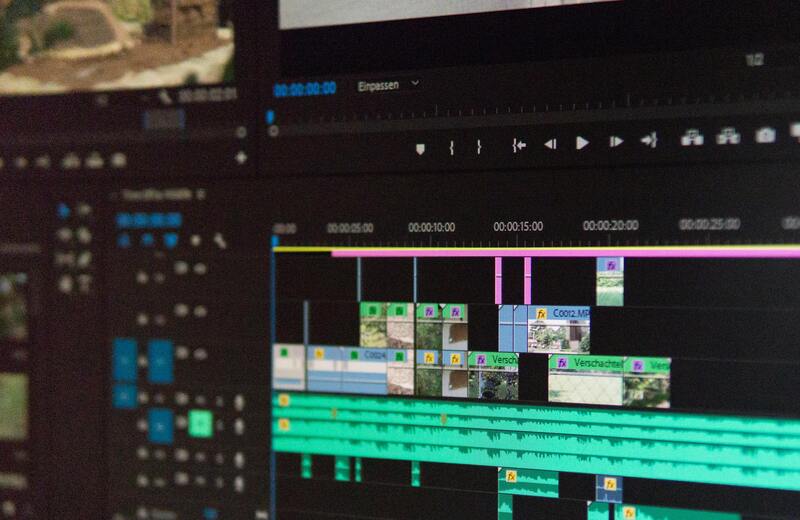Click the Export Frame camera icon

(765, 135)
